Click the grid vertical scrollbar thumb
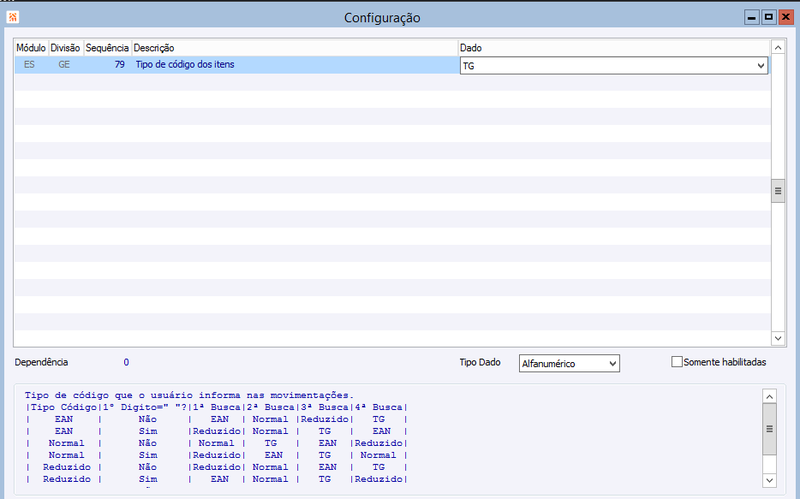This screenshot has height=499, width=800. coord(777,193)
